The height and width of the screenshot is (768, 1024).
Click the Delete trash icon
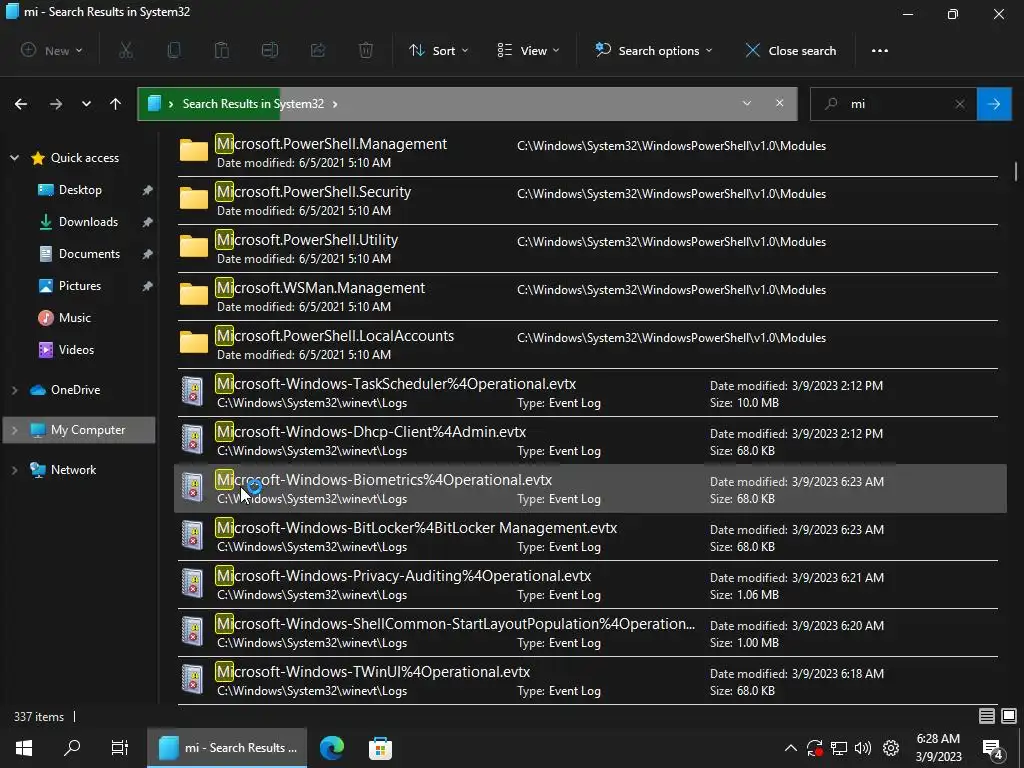[366, 50]
